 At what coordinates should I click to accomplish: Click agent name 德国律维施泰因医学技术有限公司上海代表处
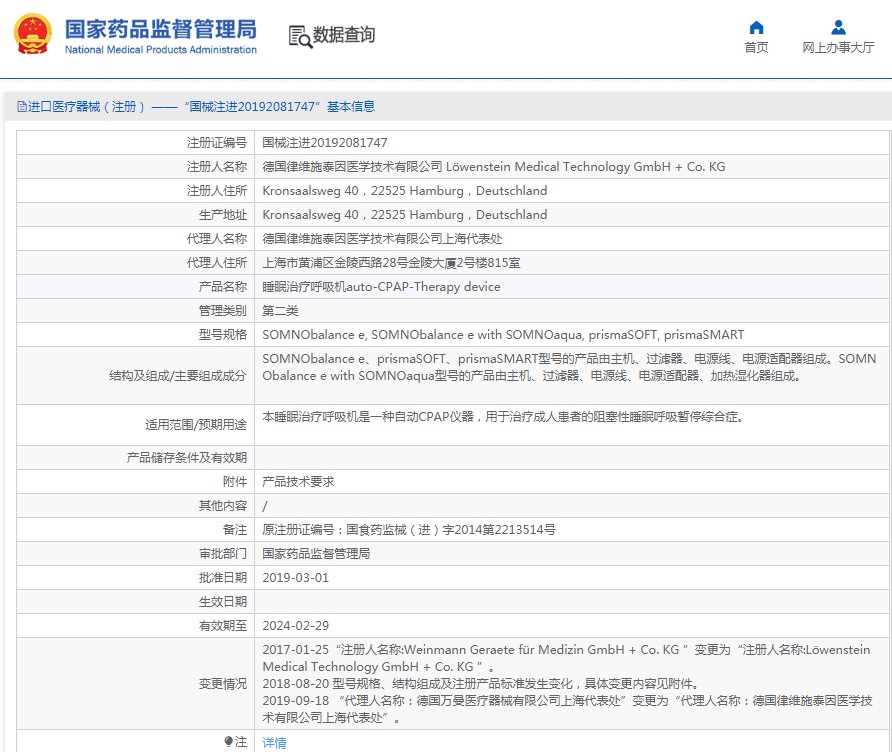382,238
